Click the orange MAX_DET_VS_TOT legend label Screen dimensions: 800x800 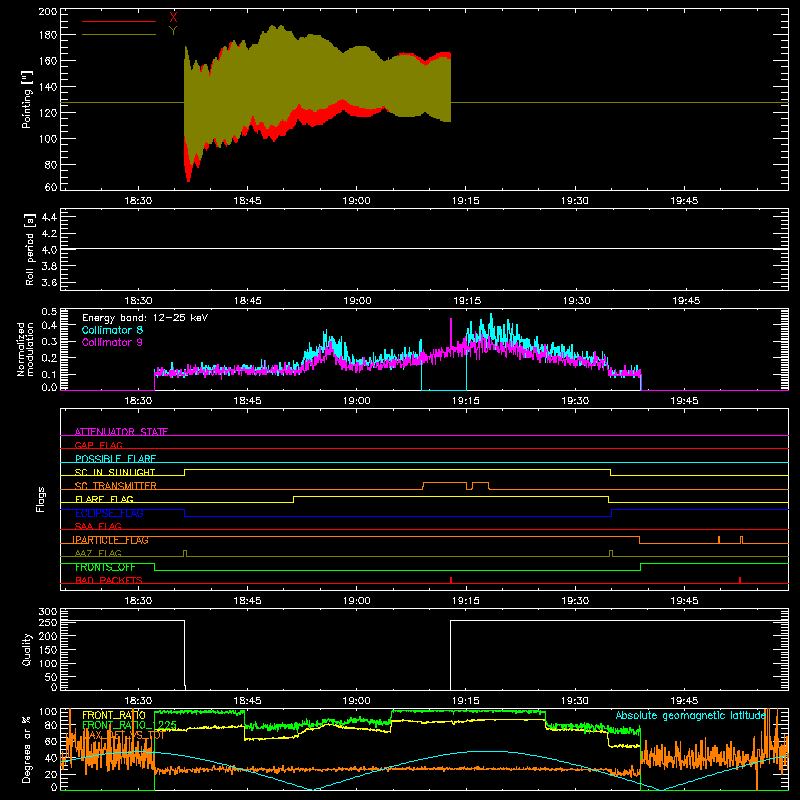coord(122,735)
